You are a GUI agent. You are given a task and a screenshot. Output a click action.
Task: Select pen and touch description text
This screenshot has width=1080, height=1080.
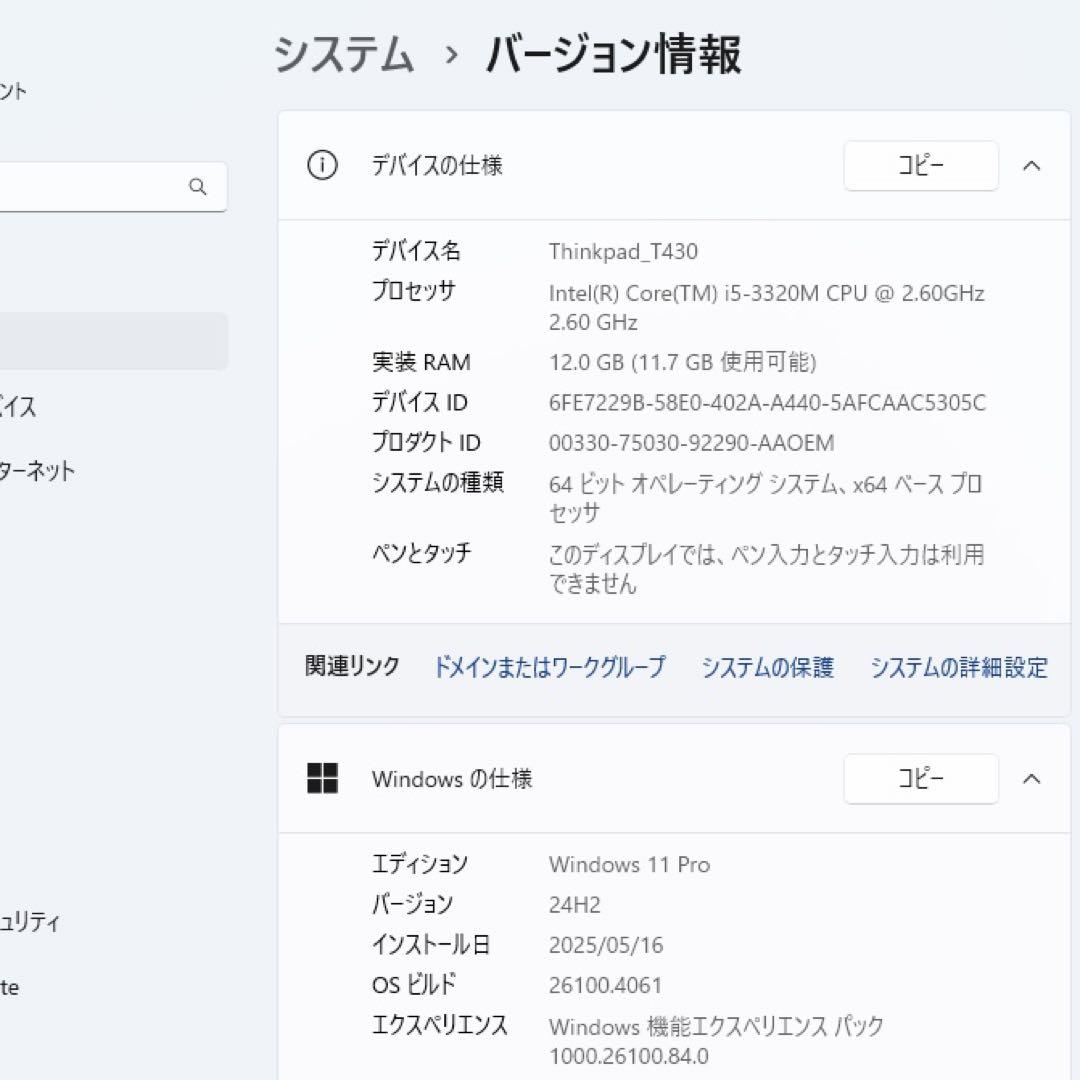[x=766, y=569]
